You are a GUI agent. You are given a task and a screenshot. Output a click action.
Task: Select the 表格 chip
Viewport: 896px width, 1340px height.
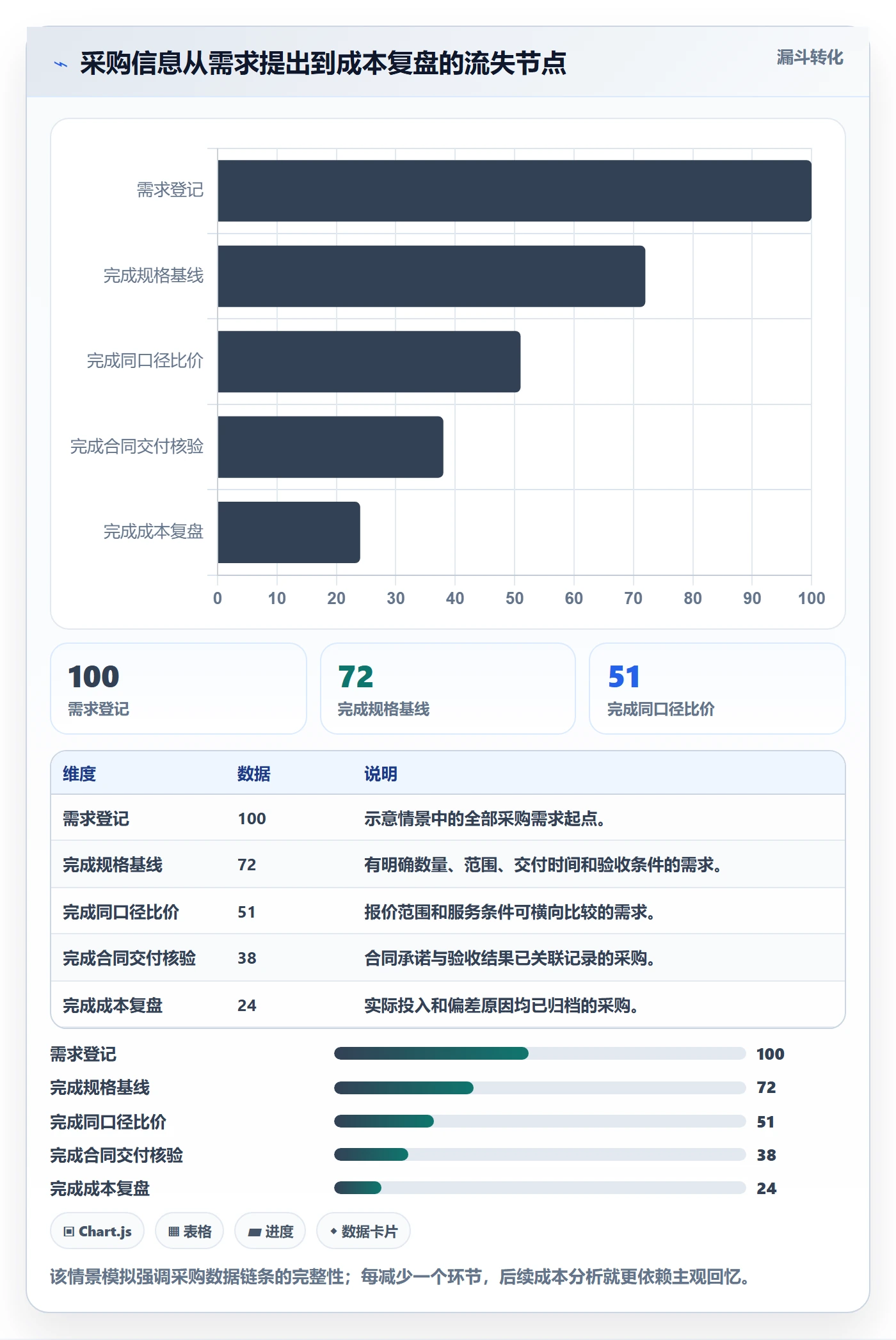pos(189,1231)
